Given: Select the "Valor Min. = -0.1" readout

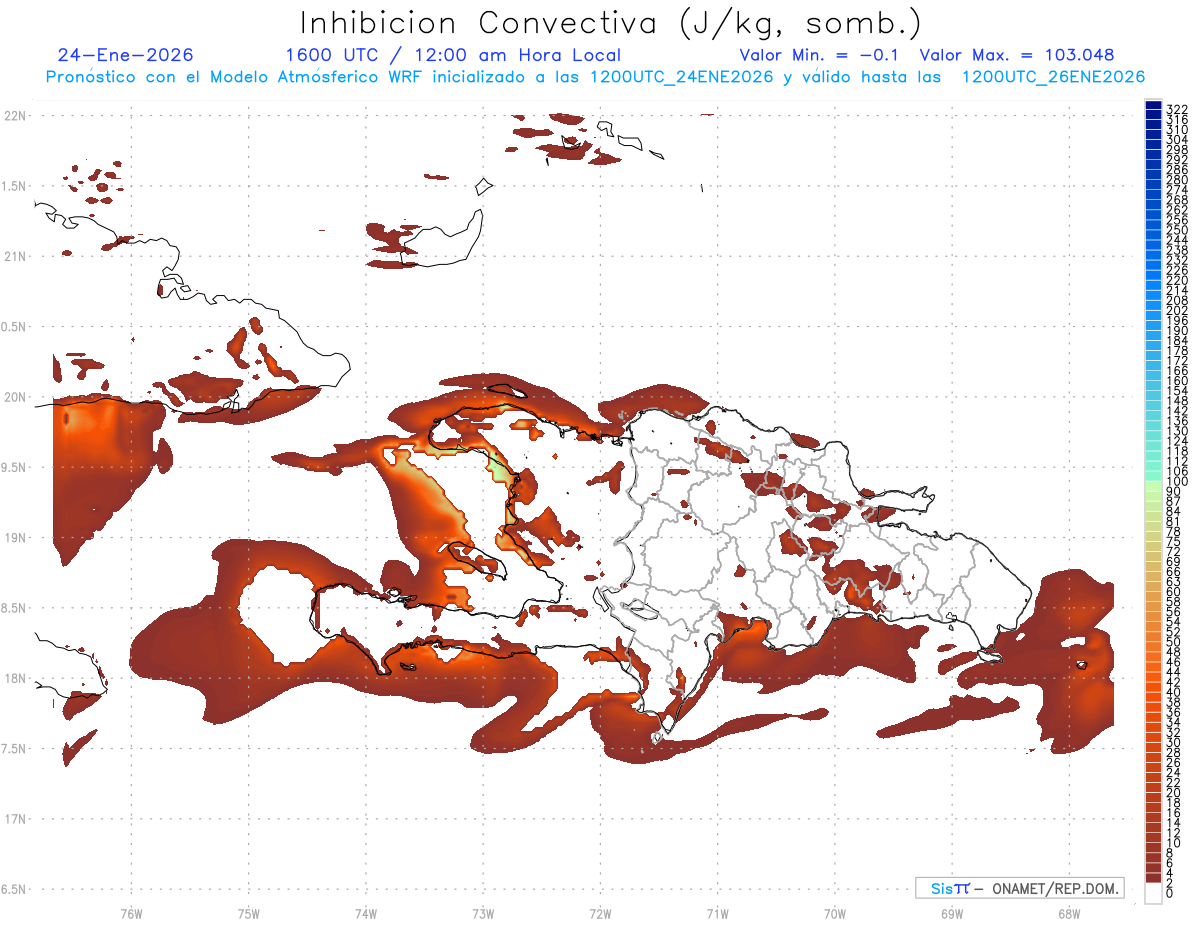Looking at the screenshot, I should [x=820, y=55].
